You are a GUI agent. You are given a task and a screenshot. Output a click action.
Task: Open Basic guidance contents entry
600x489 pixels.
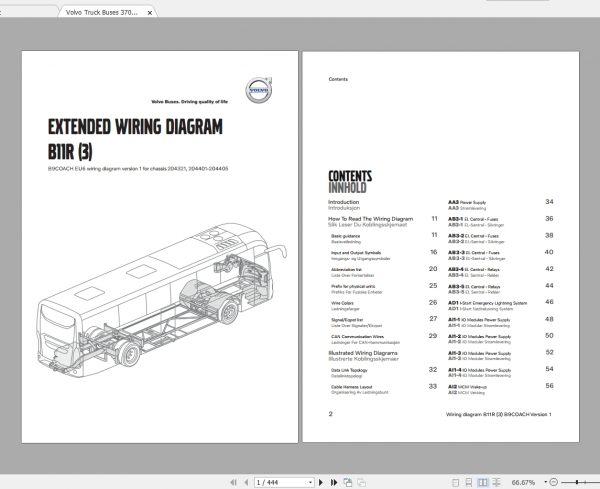[346, 236]
